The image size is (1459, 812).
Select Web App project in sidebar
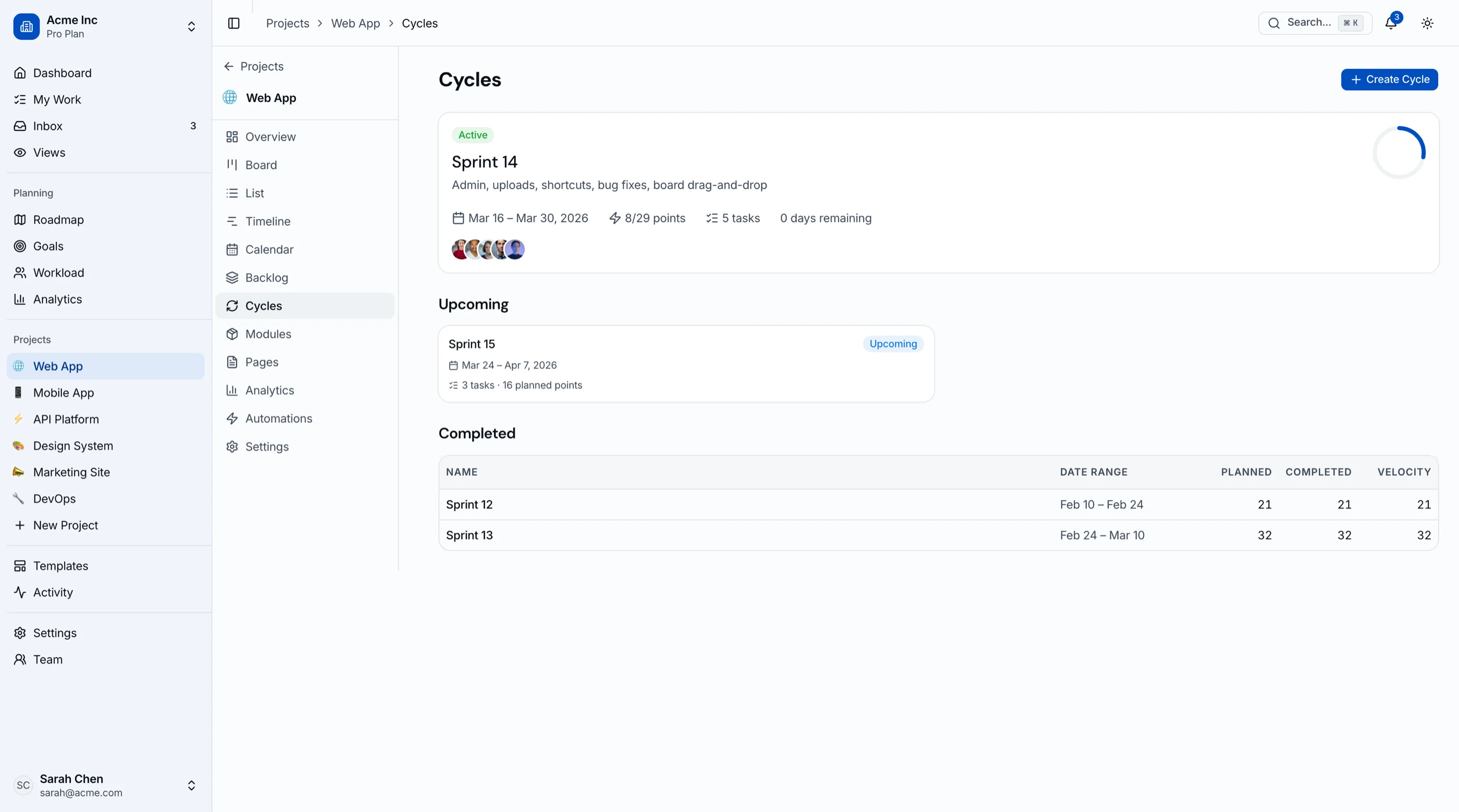pyautogui.click(x=106, y=366)
